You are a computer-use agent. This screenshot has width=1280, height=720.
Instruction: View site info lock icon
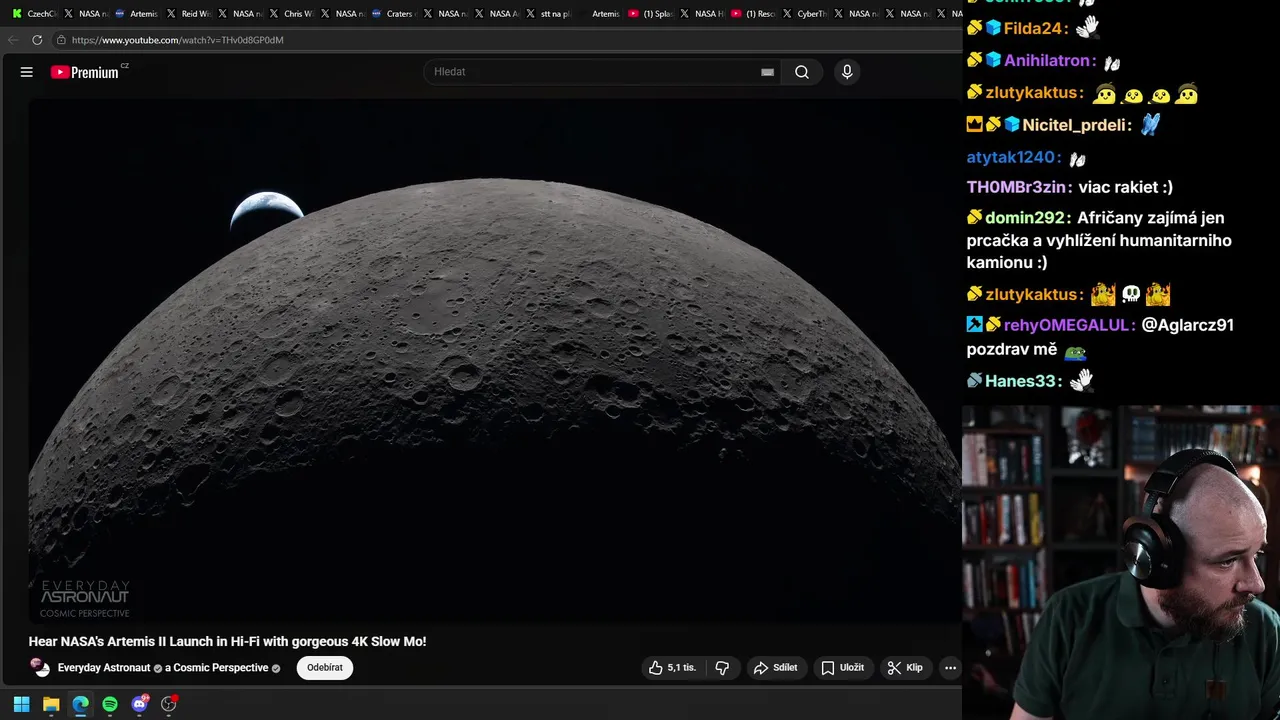click(x=61, y=40)
